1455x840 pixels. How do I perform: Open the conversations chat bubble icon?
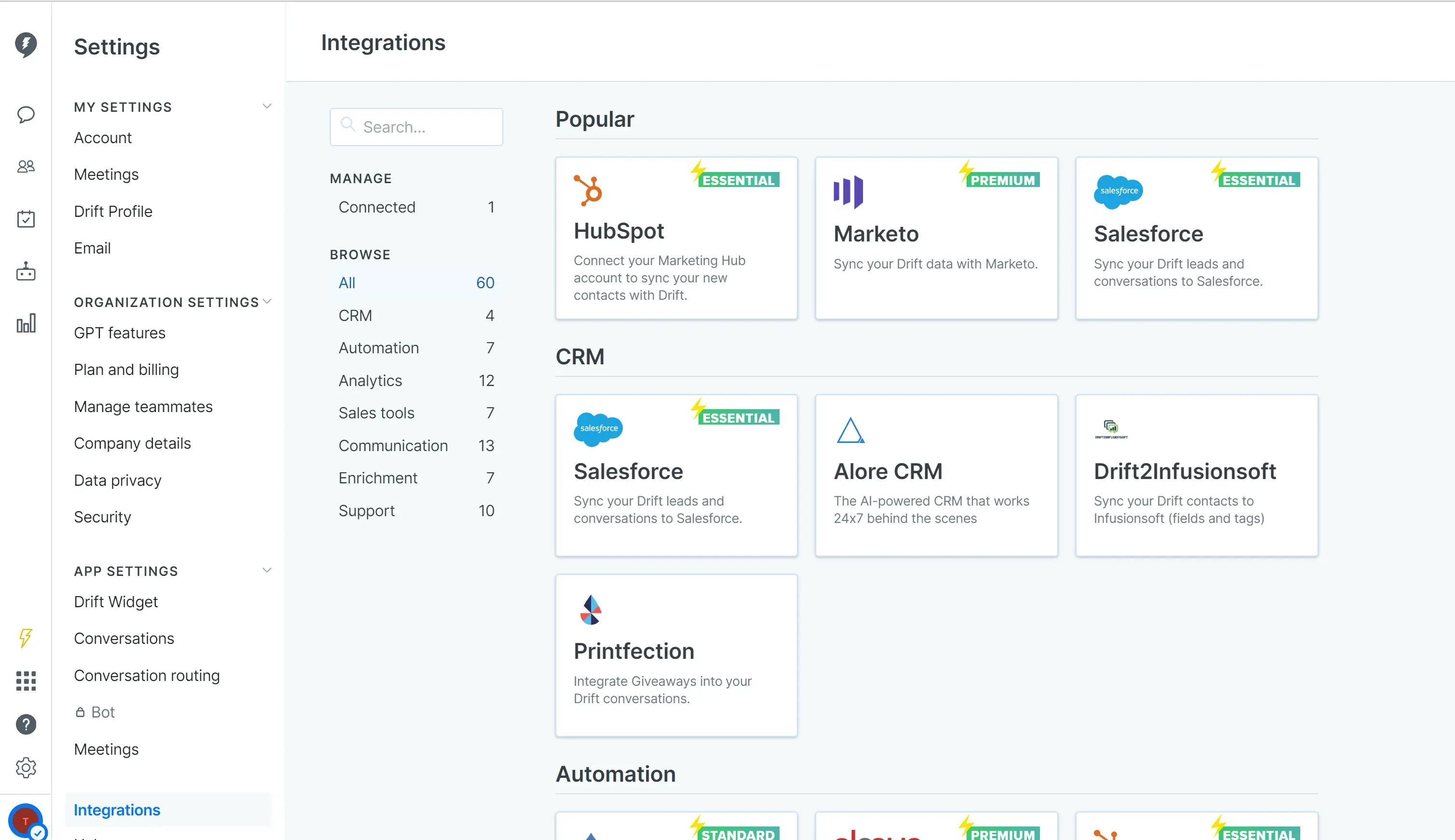click(x=26, y=114)
